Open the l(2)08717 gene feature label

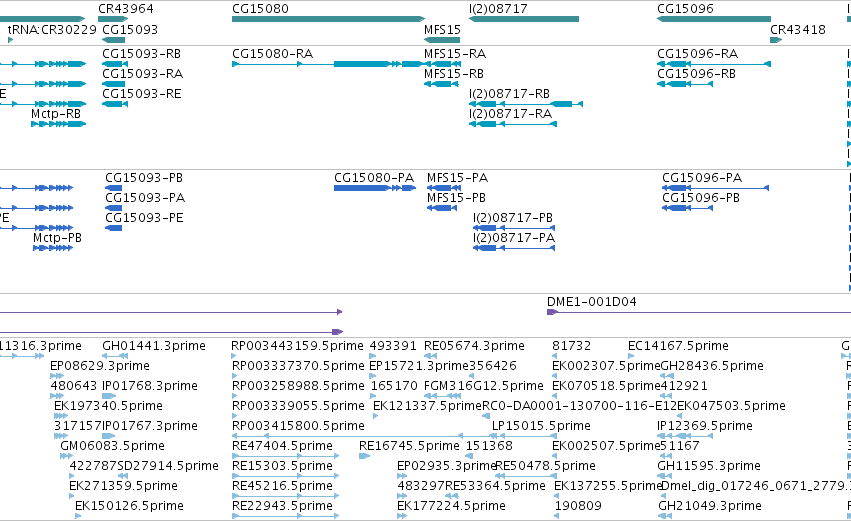(x=498, y=9)
